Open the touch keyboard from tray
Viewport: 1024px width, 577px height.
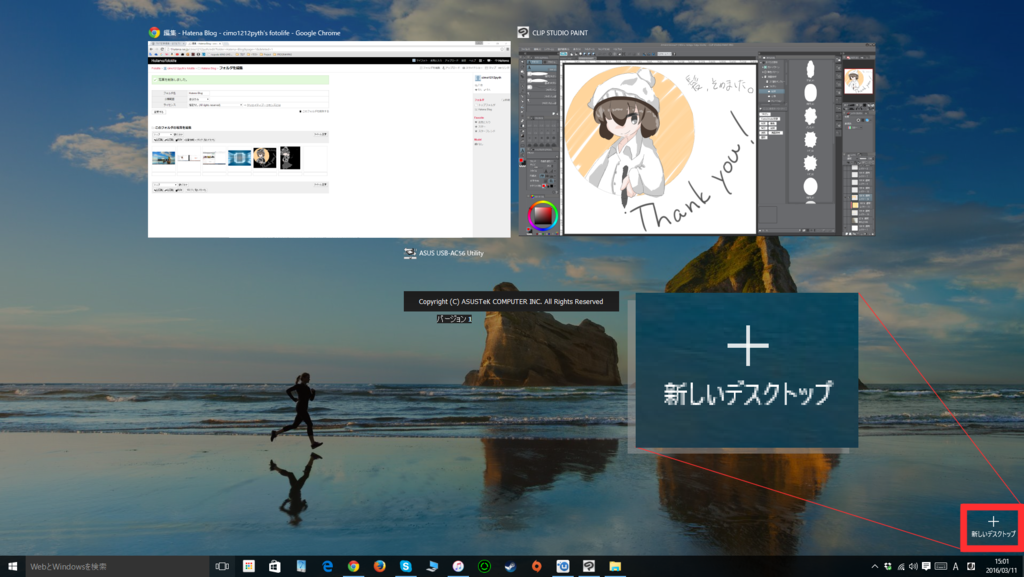[x=941, y=566]
